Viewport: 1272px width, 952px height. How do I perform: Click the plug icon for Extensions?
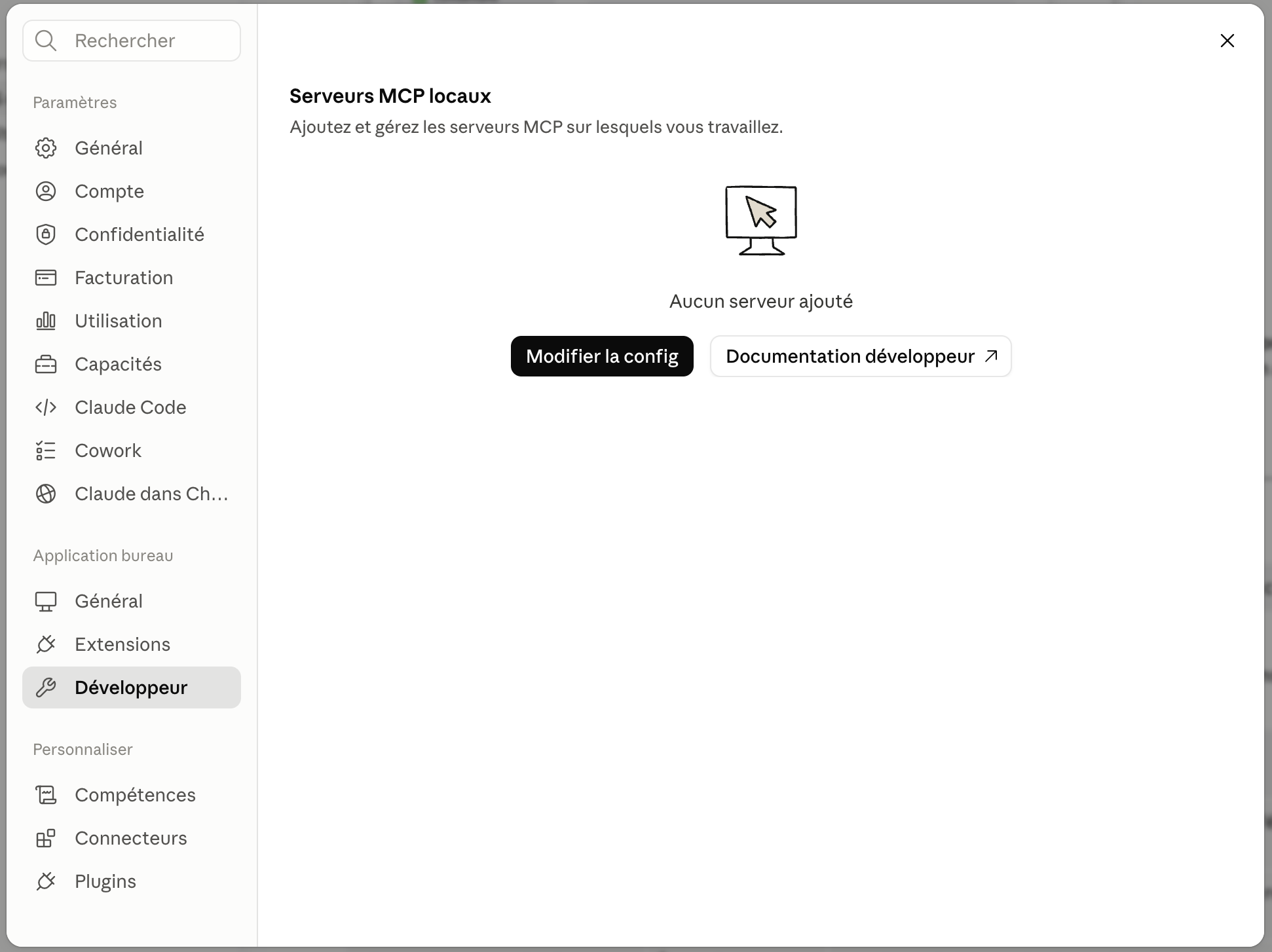pyautogui.click(x=46, y=644)
